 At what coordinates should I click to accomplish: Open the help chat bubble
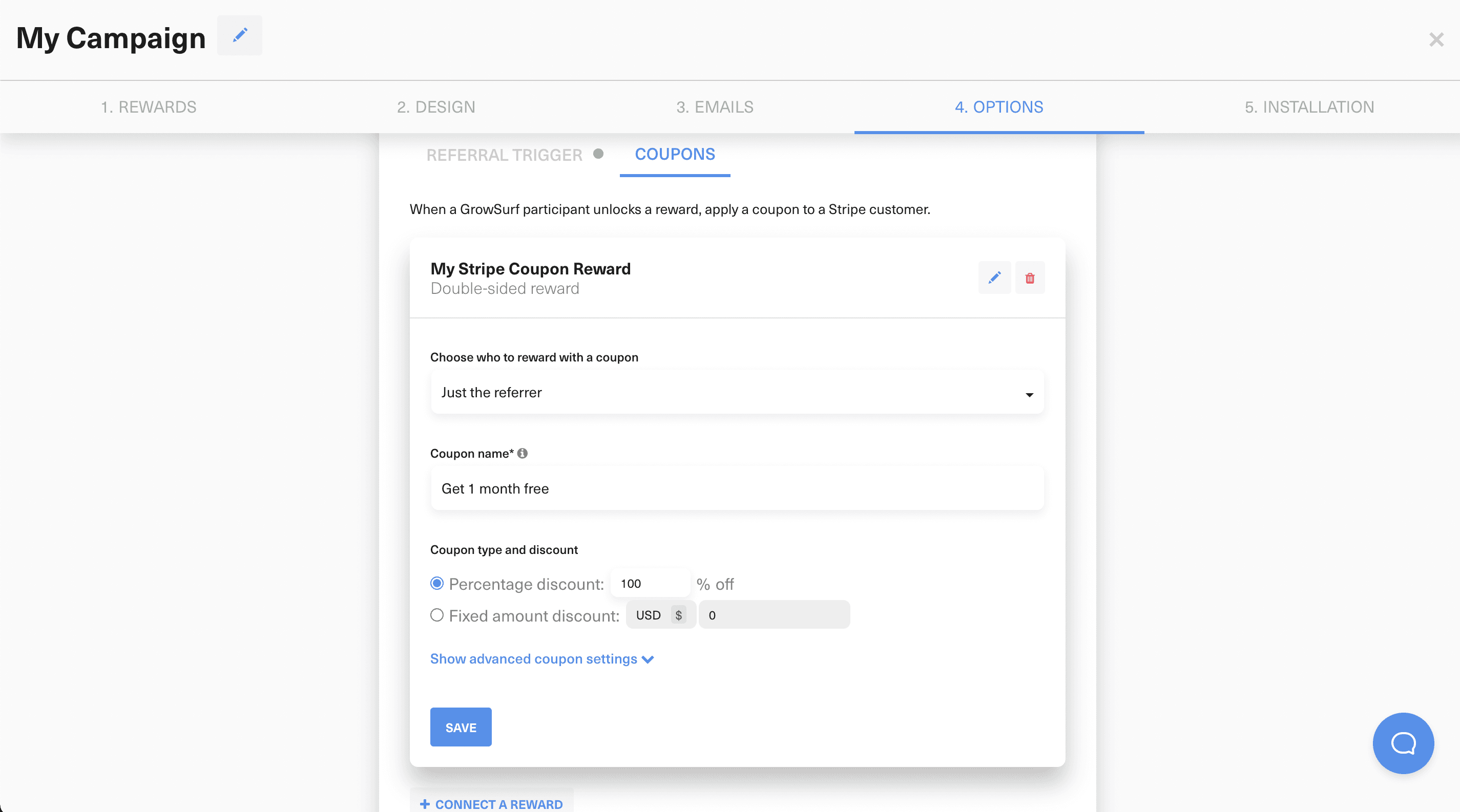pos(1403,743)
